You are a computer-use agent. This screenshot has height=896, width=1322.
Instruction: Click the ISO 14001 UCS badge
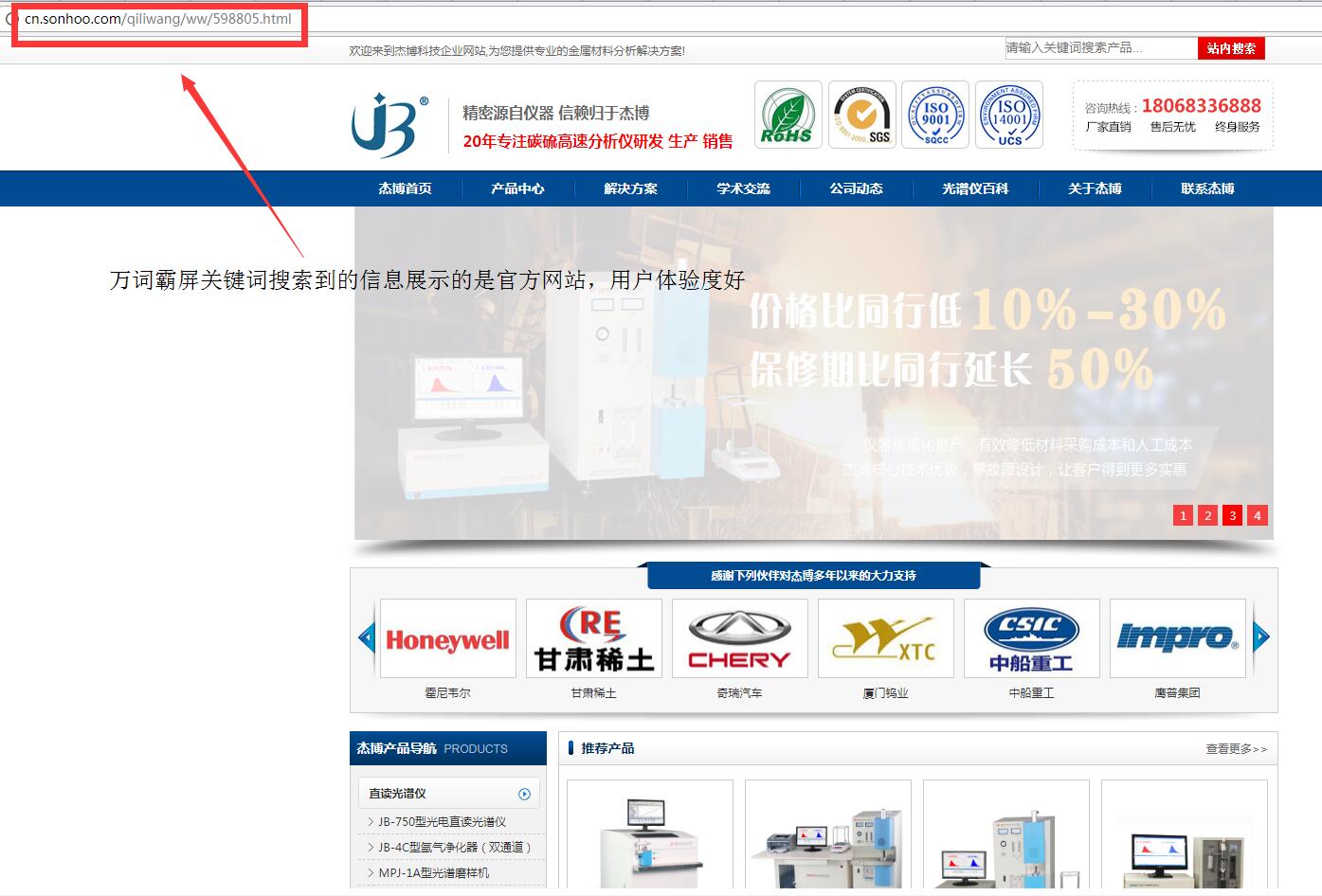[x=1009, y=115]
